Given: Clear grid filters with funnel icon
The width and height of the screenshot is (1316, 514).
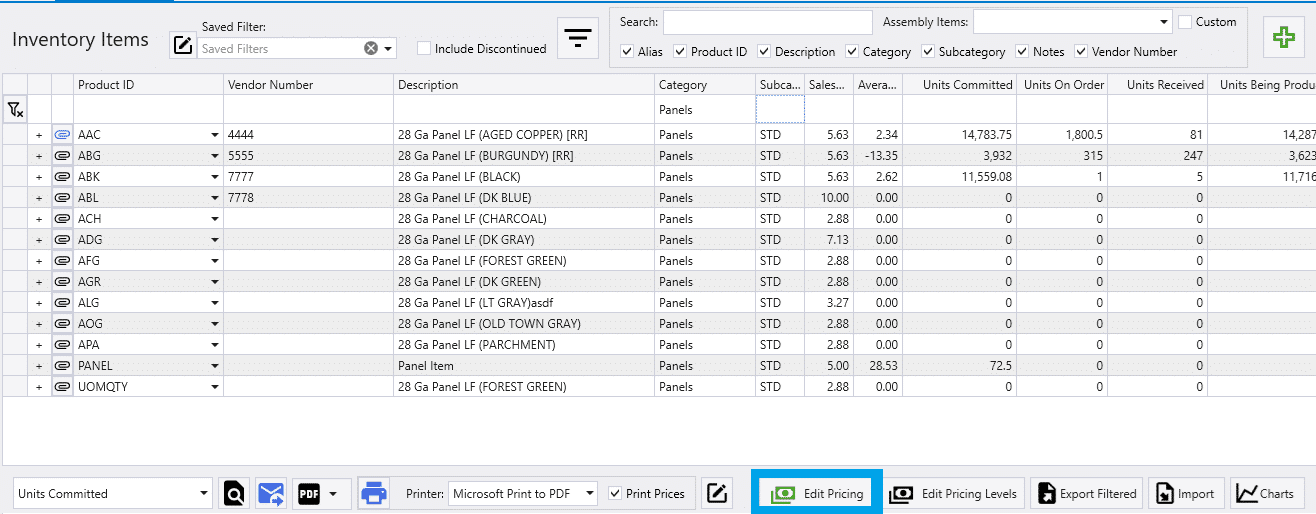Looking at the screenshot, I should pos(14,109).
